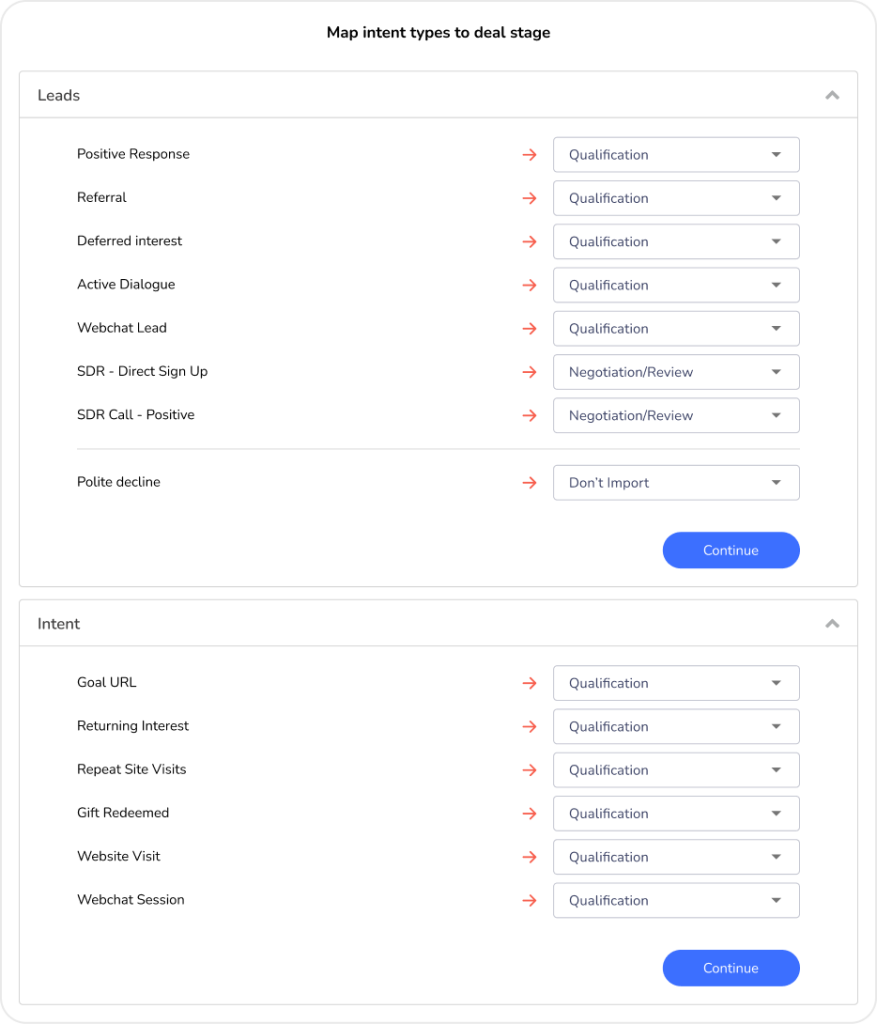
Task: Expand the Active Dialogue stage dropdown
Action: pyautogui.click(x=676, y=285)
